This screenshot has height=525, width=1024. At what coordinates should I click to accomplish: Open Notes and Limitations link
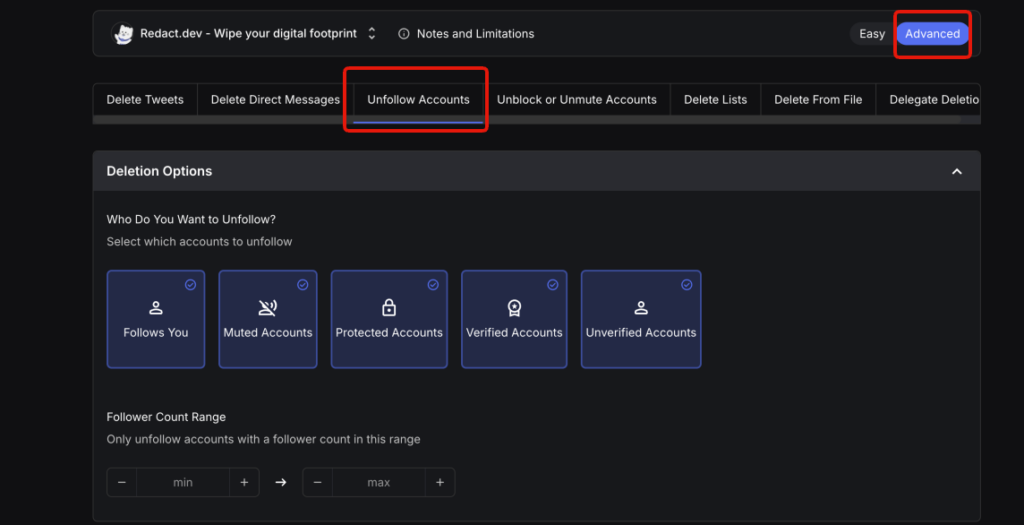click(x=475, y=33)
